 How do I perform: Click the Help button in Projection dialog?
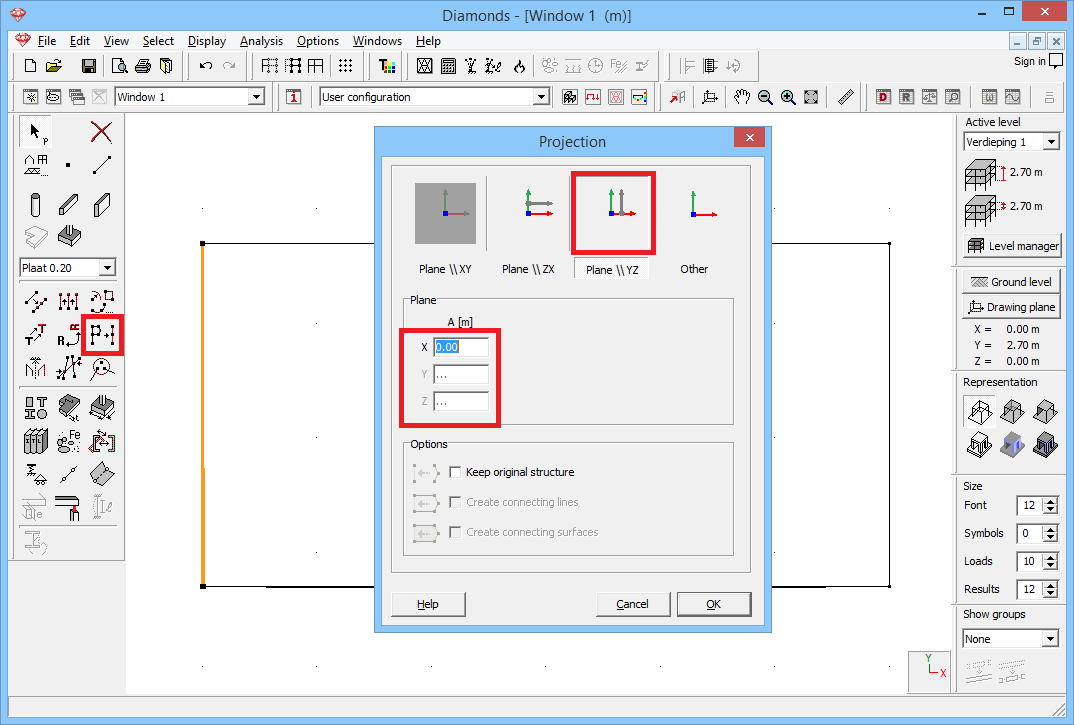pyautogui.click(x=428, y=604)
